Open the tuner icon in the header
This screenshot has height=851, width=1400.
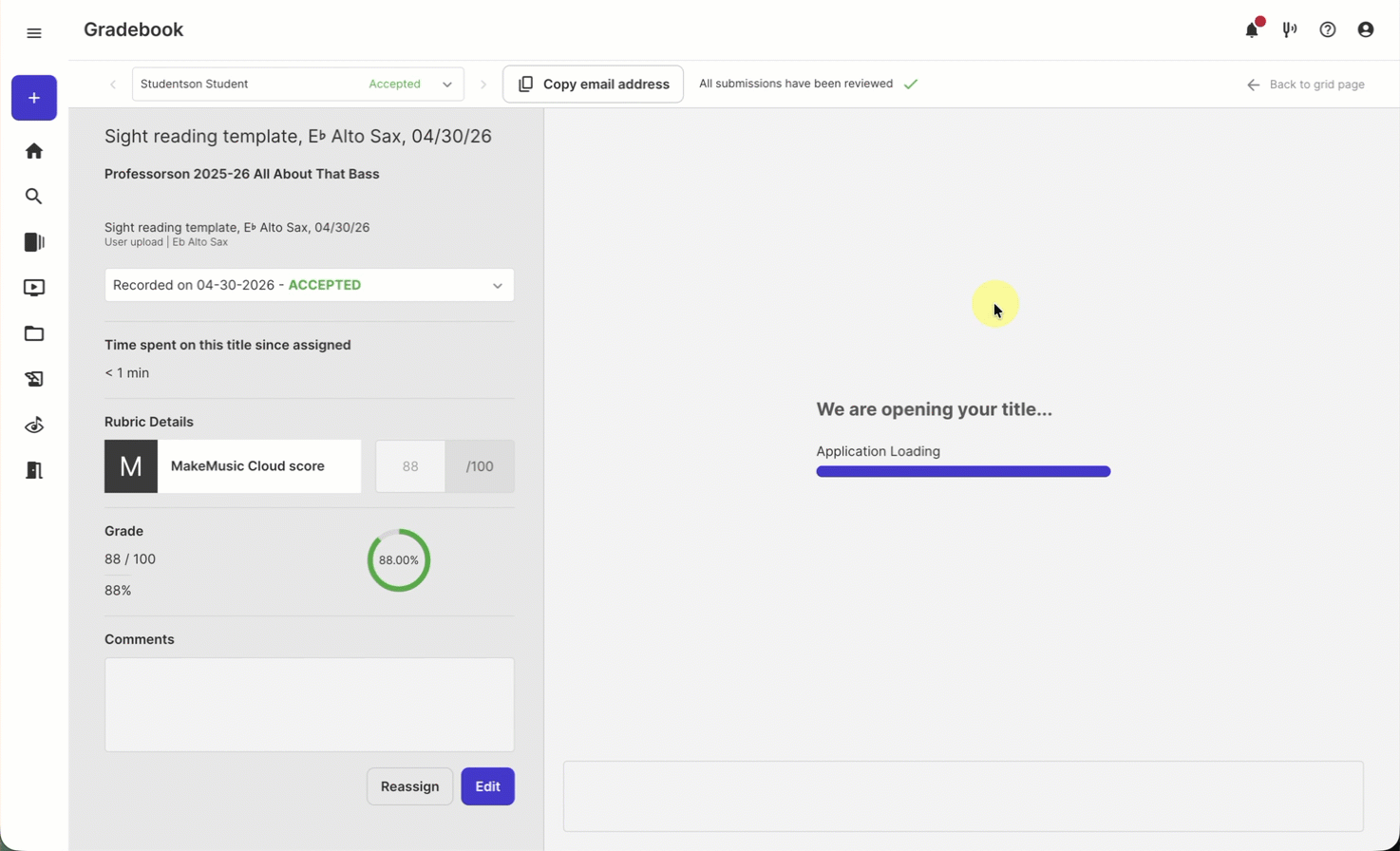point(1290,30)
